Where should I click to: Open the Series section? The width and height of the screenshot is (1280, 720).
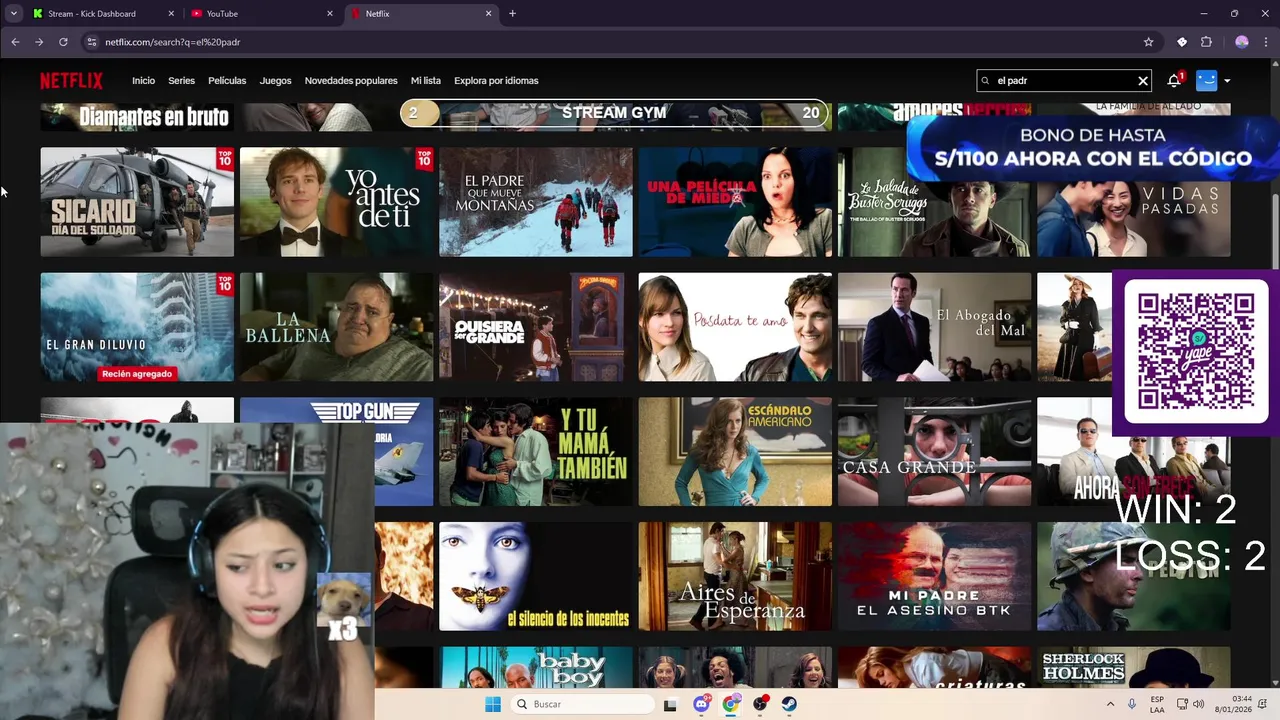click(x=181, y=81)
